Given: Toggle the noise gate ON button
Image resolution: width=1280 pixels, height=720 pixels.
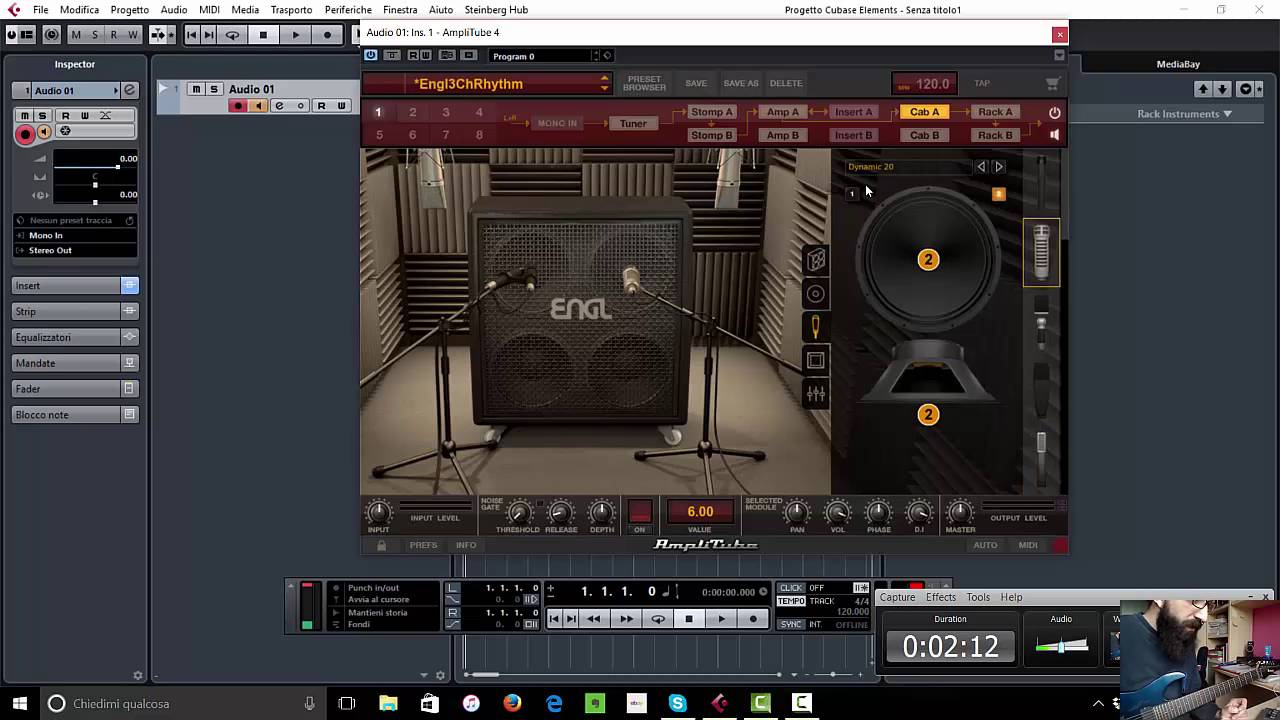Looking at the screenshot, I should click(640, 513).
